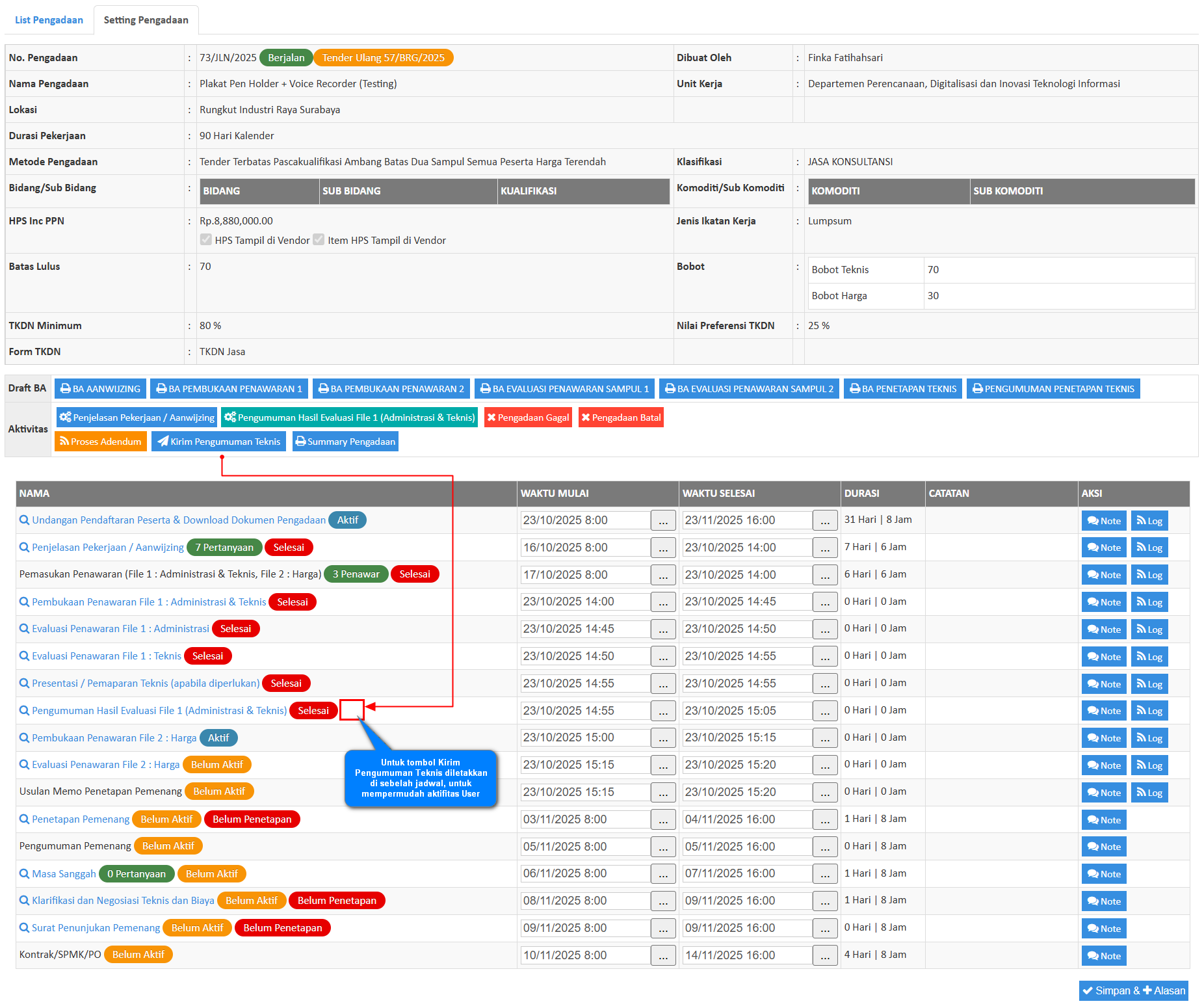This screenshot has width=1204, height=1008.
Task: Click the magnifier icon beside Masa Sanggah
Action: coord(24,873)
